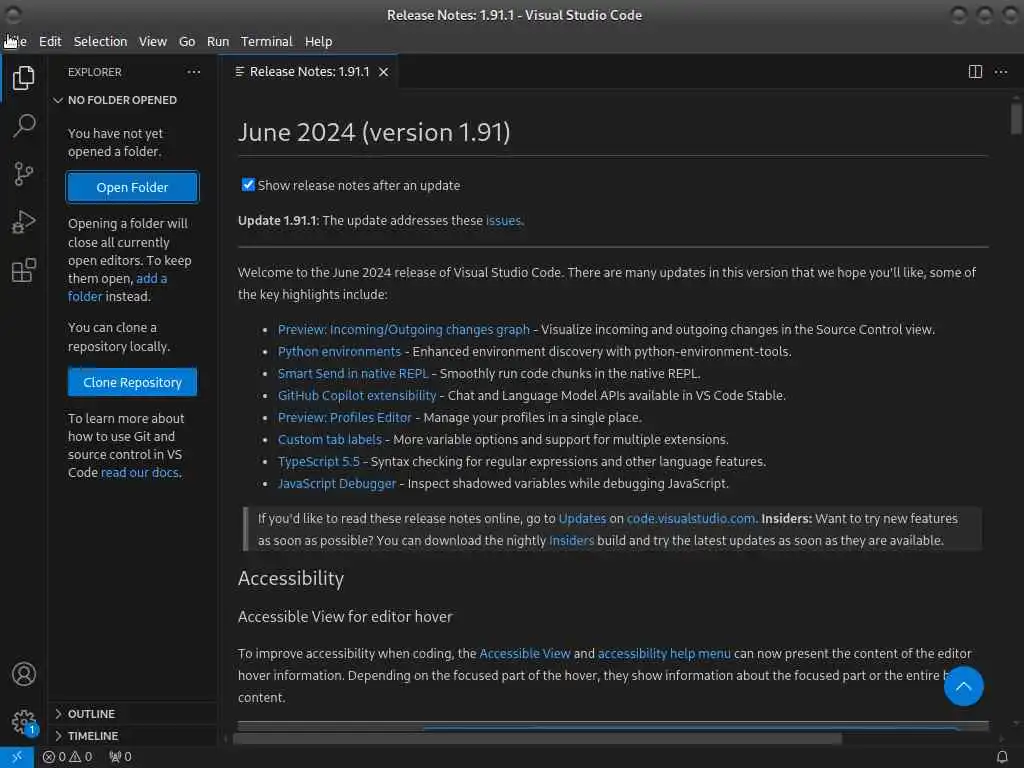Click the Clone Repository button
The height and width of the screenshot is (768, 1024).
tap(133, 382)
